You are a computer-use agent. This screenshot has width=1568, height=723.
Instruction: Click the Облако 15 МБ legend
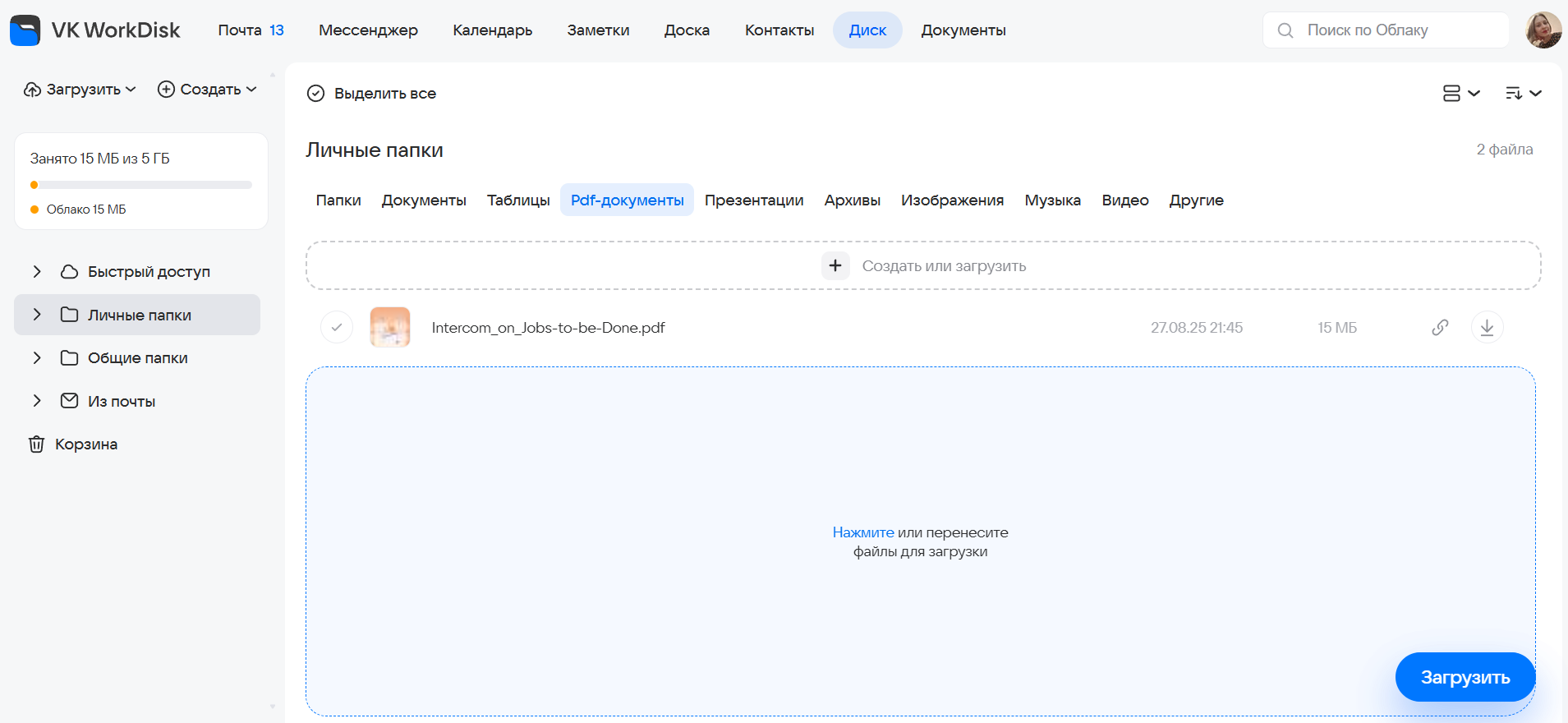78,210
